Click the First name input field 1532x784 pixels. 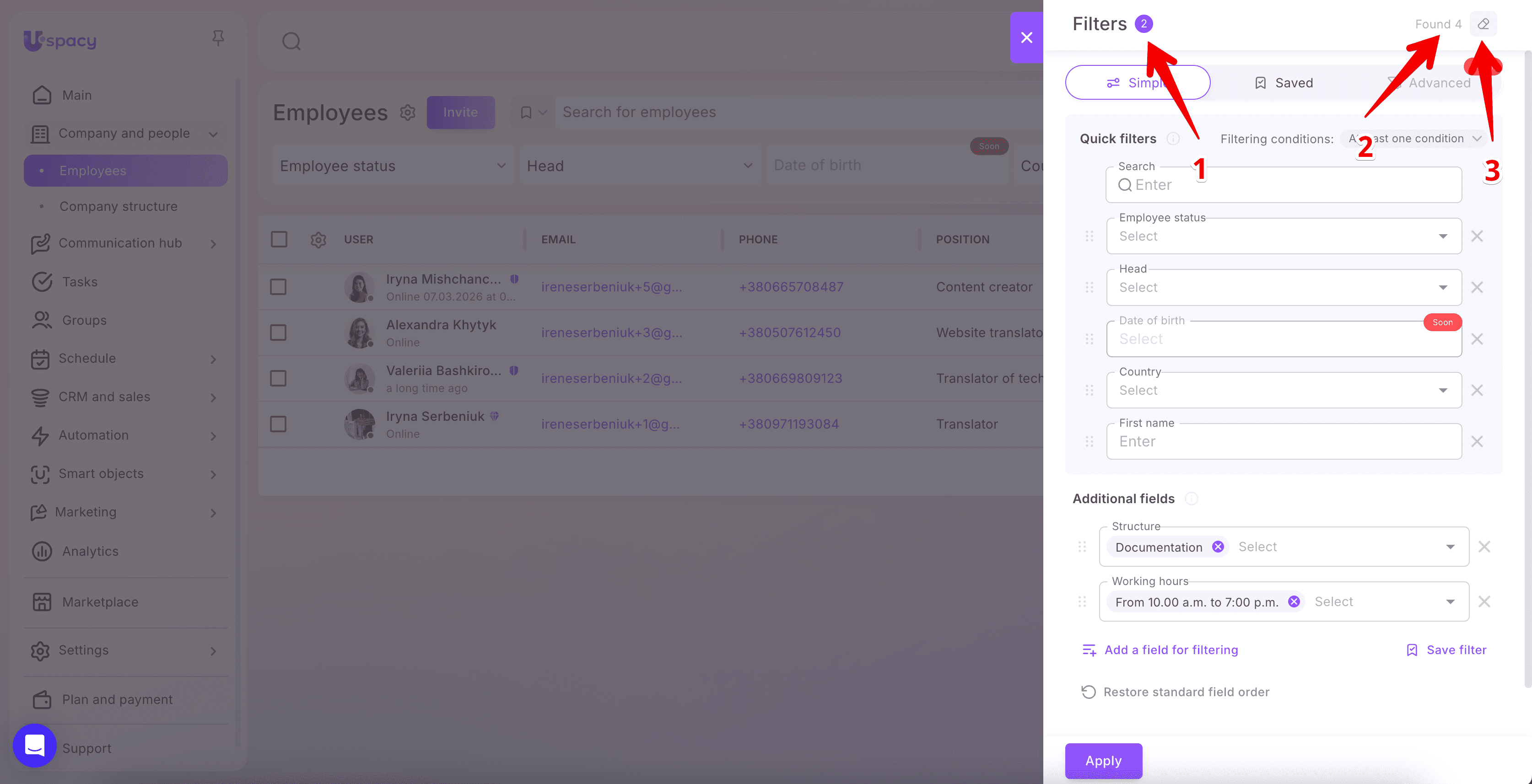click(x=1284, y=442)
